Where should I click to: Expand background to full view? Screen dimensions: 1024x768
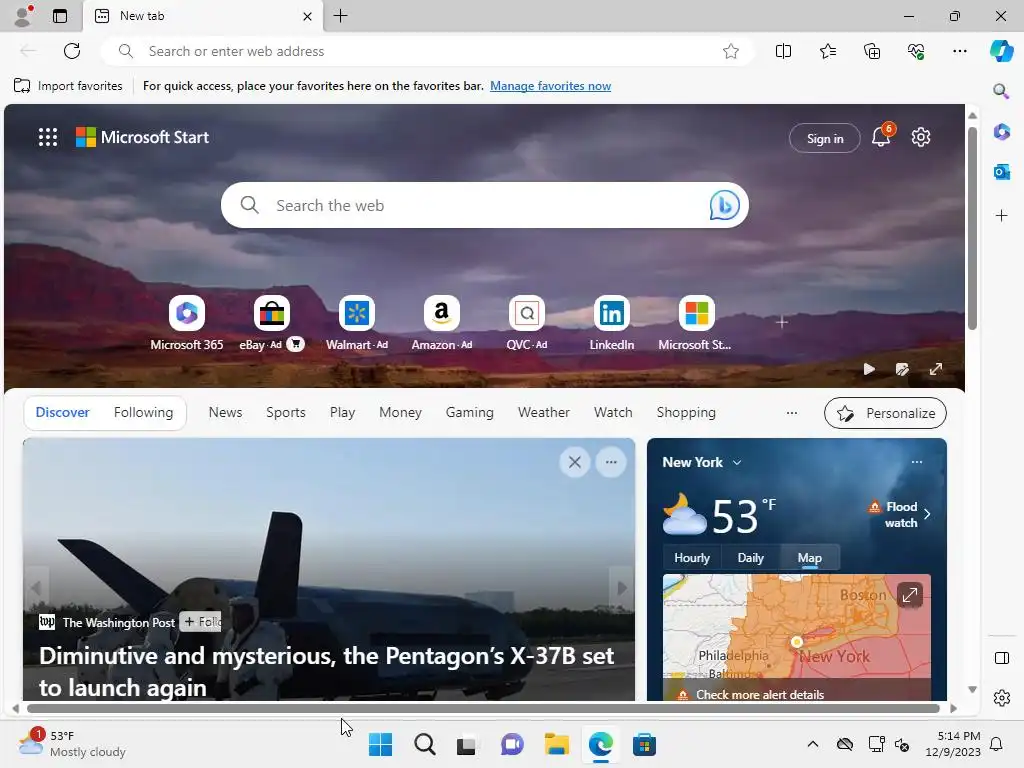point(936,370)
